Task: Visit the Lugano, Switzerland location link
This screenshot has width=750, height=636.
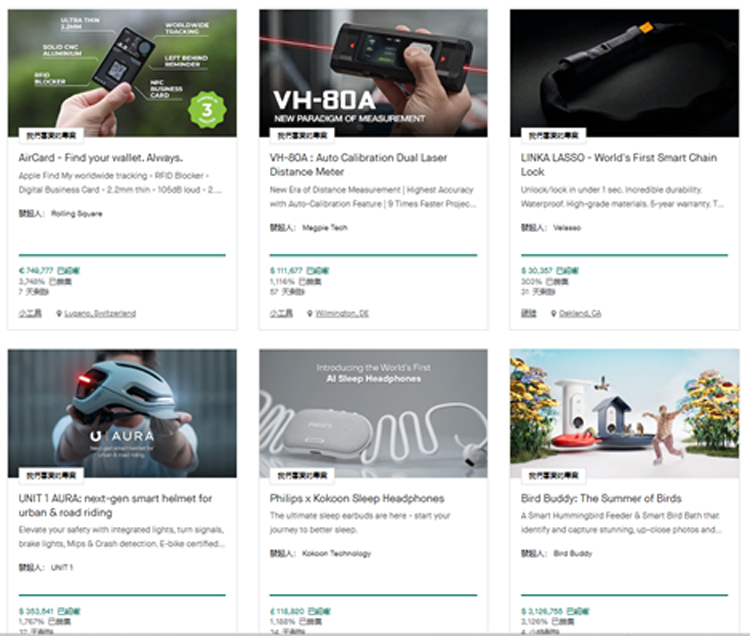Action: [x=100, y=314]
